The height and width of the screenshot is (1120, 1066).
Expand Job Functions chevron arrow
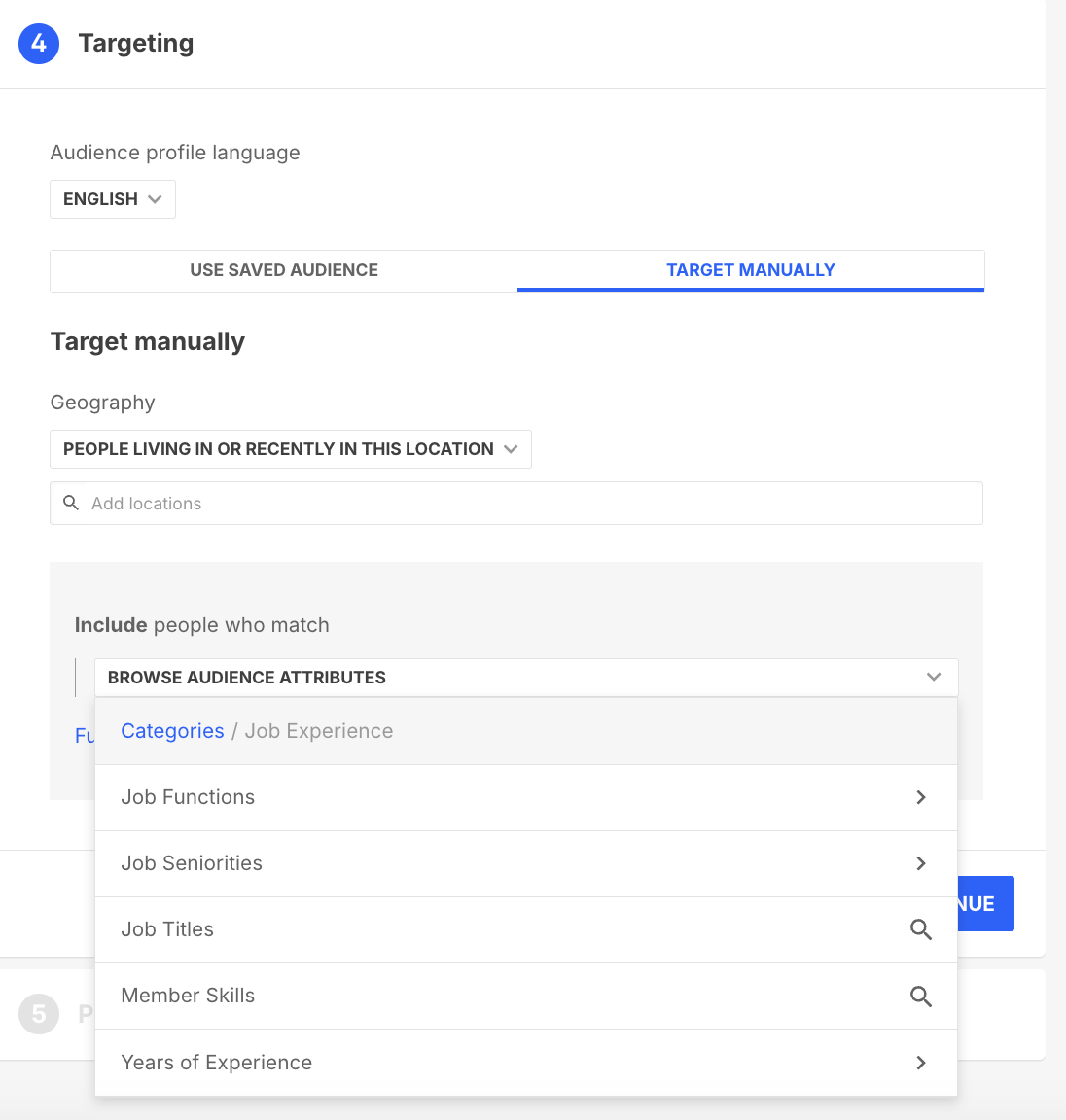(x=920, y=797)
